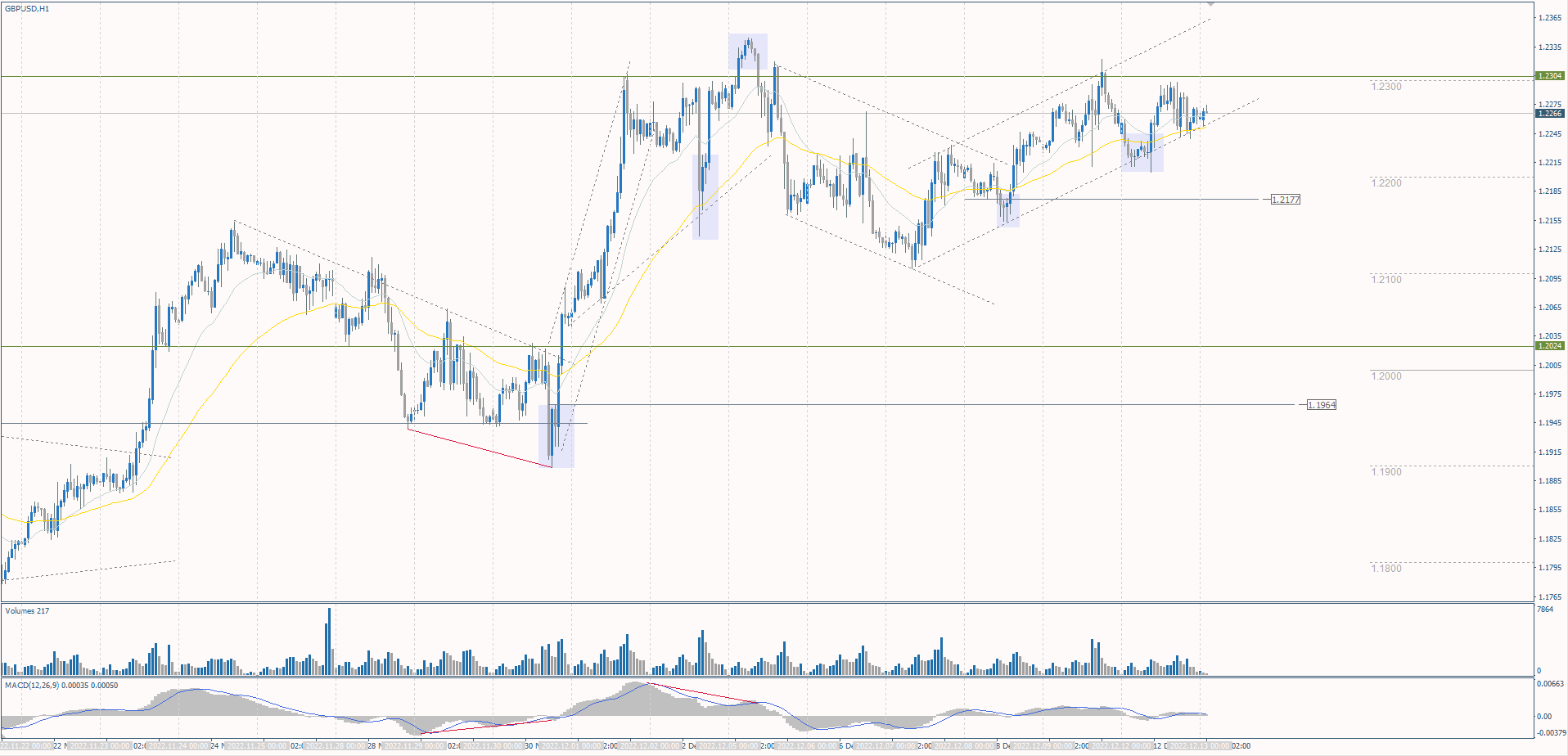Viewport: 1568px width, 756px height.
Task: Click the 7864 volume scale value
Action: coord(1545,610)
